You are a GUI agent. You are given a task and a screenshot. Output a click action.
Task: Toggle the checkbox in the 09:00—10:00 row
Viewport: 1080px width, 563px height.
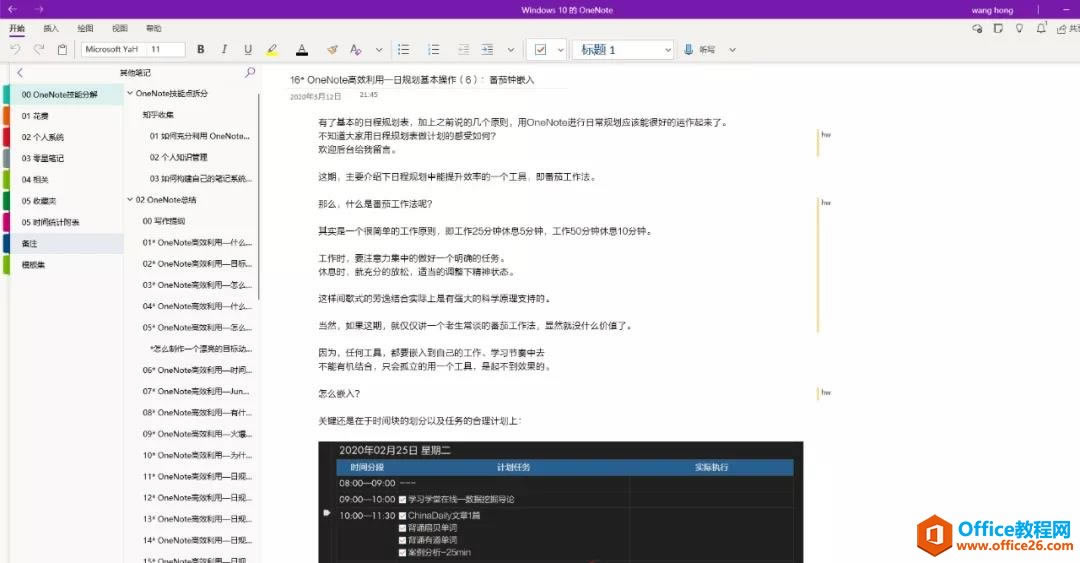click(x=402, y=500)
